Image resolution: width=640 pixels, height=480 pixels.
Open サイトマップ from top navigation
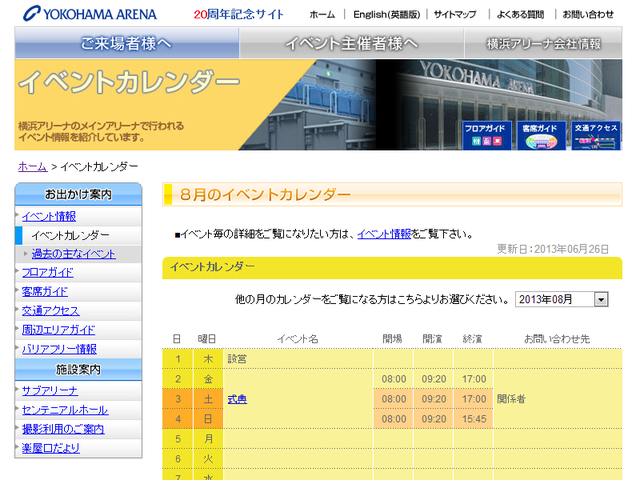tap(455, 15)
